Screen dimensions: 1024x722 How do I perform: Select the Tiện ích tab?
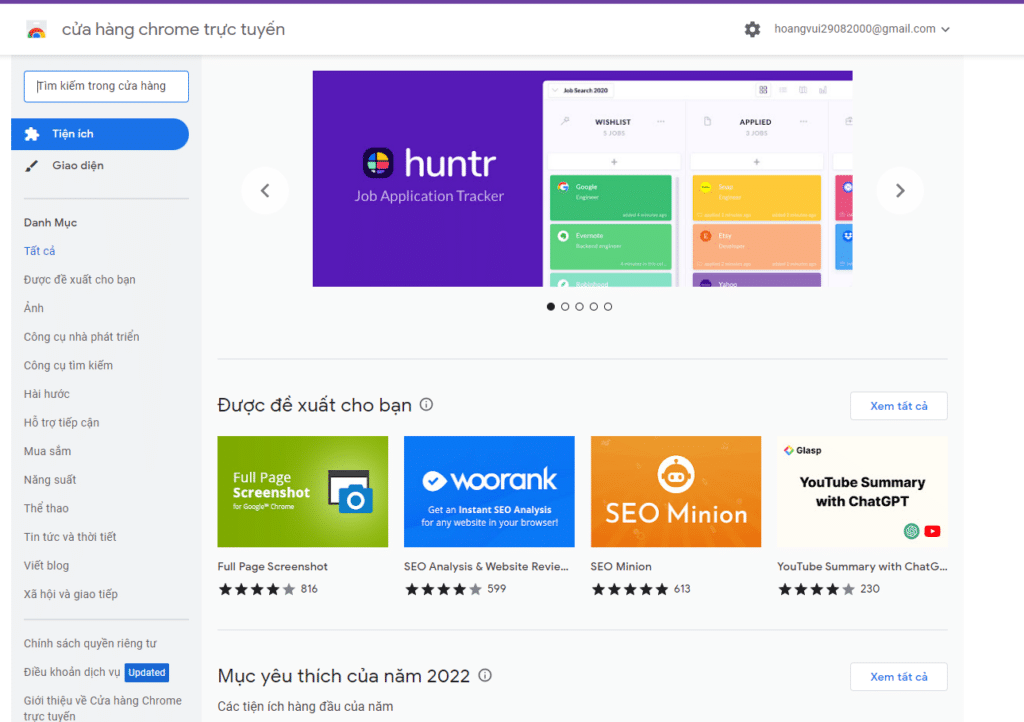tap(100, 134)
